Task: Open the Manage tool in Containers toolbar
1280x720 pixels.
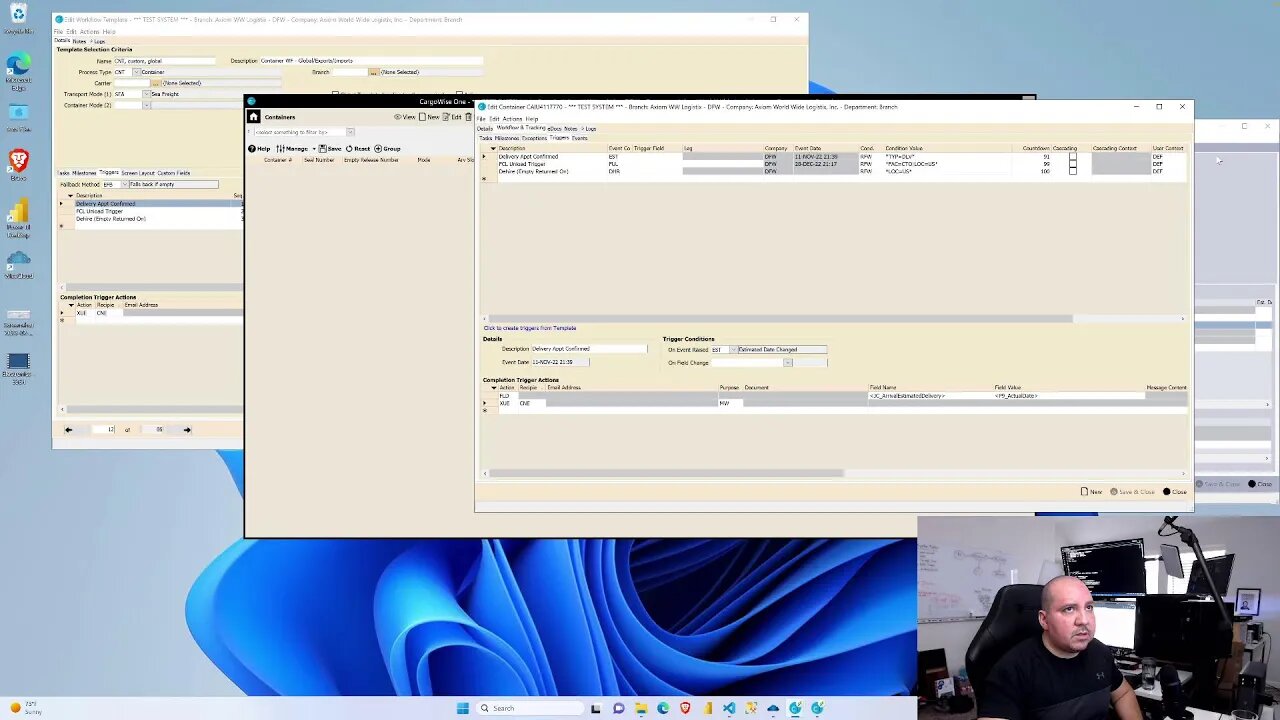Action: tap(292, 148)
